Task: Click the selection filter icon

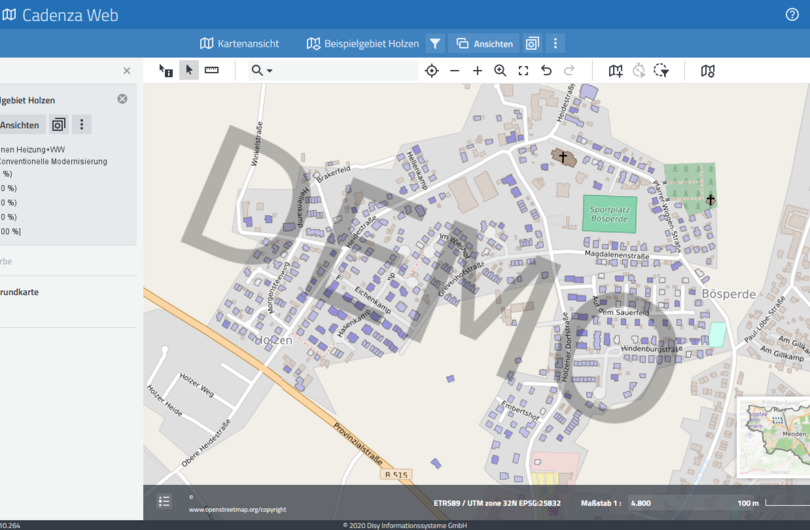Action: (661, 71)
